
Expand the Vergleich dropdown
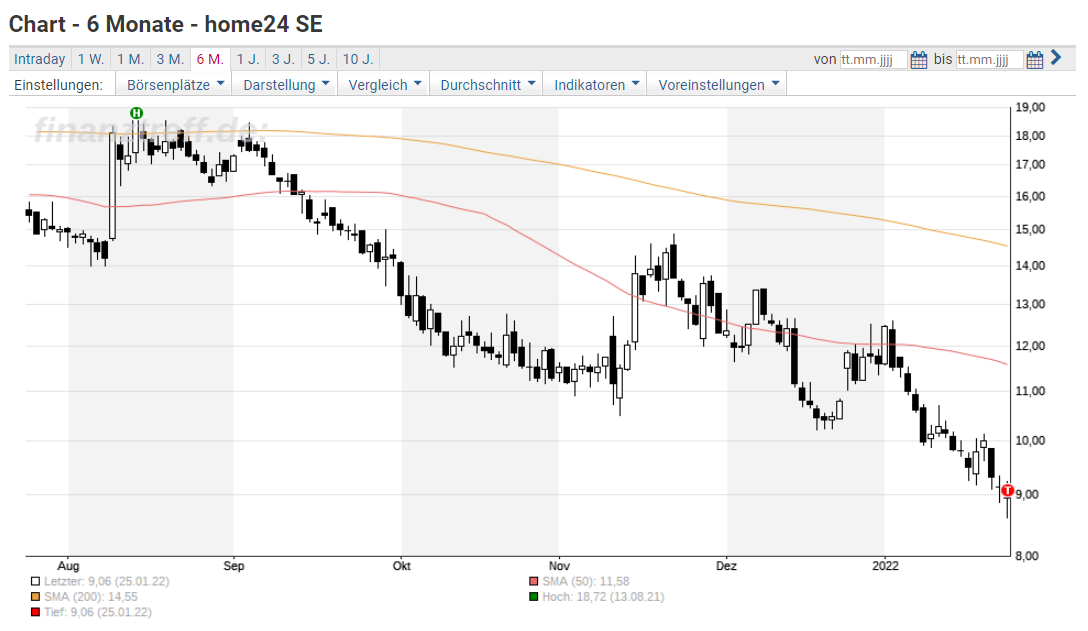point(384,85)
